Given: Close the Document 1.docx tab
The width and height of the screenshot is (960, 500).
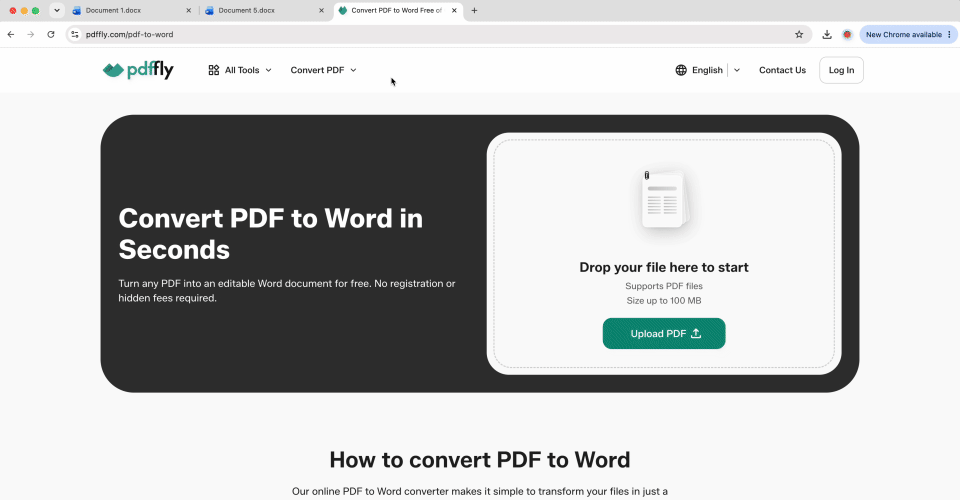Looking at the screenshot, I should tap(188, 10).
